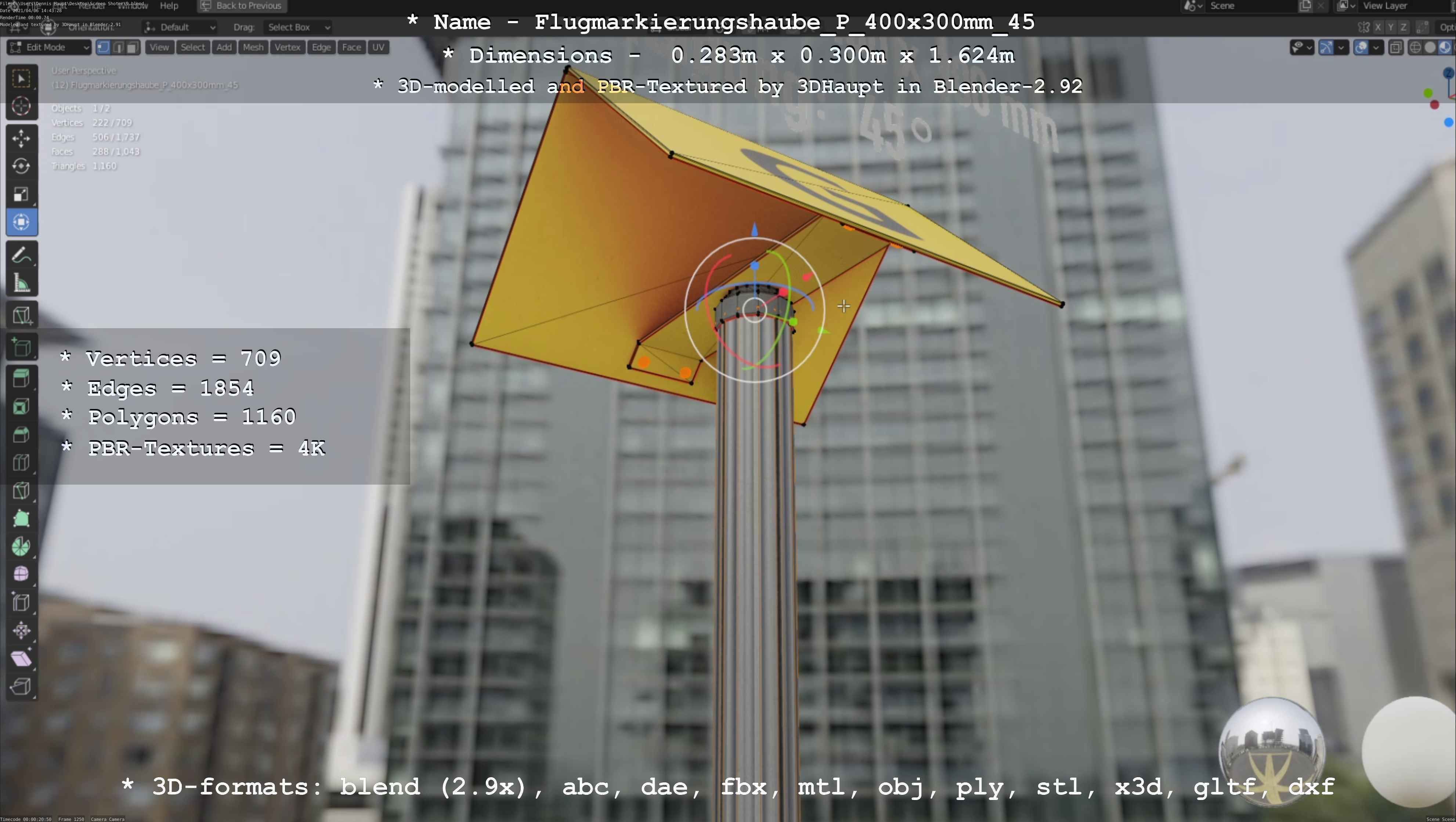Screen dimensions: 1456x822
Task: Open the Vertex menu
Action: (x=287, y=47)
